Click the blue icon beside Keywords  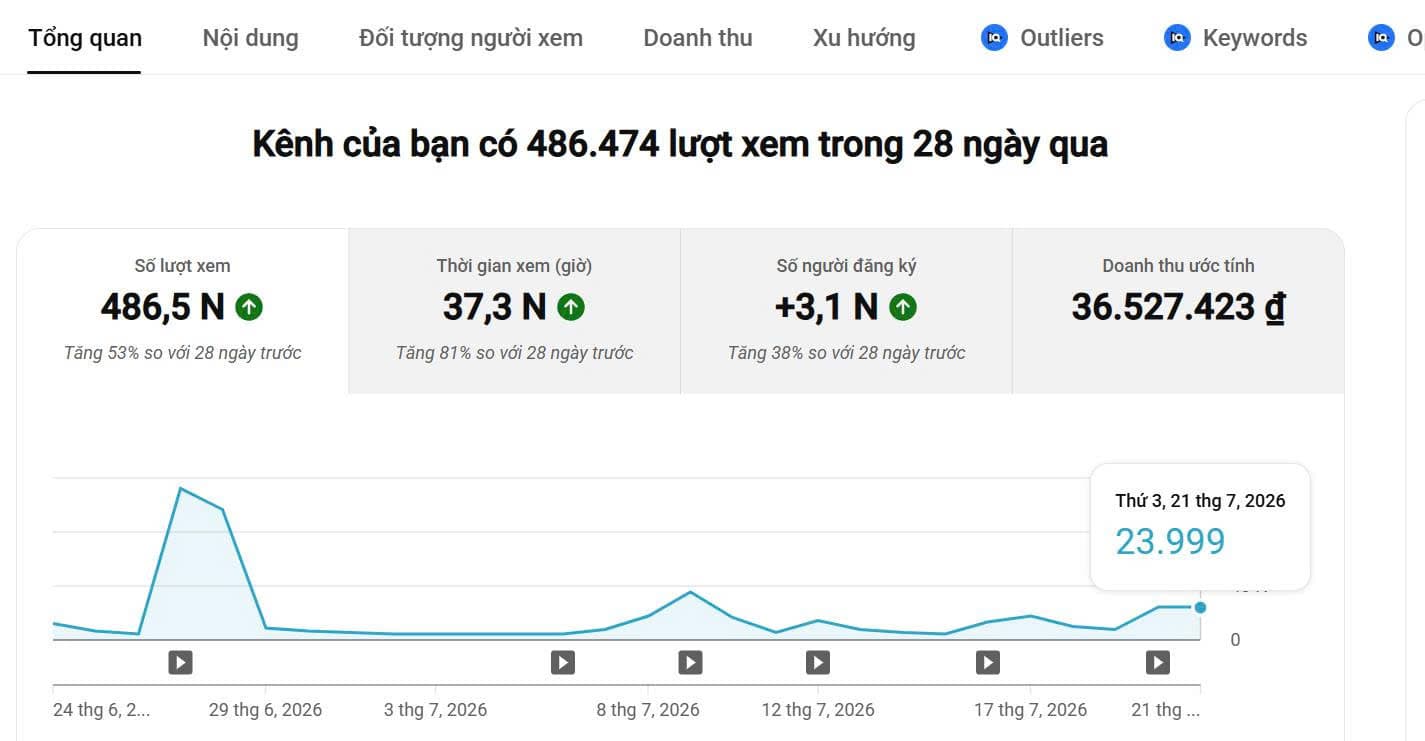click(x=1177, y=38)
